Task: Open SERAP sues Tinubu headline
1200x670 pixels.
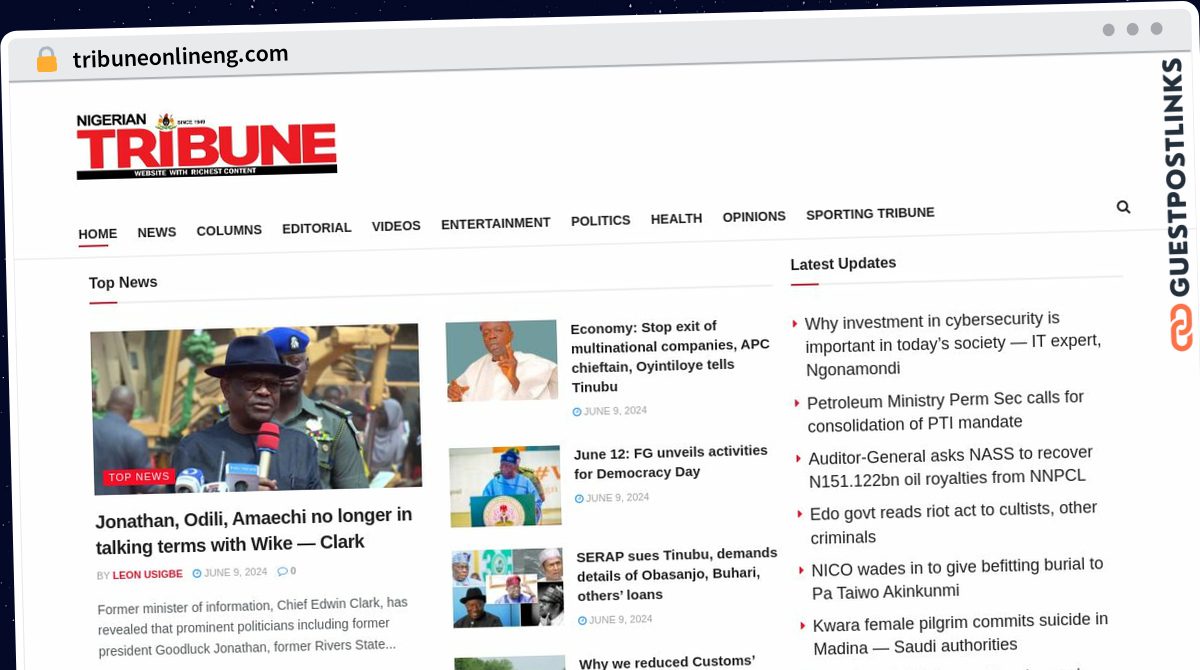Action: tap(677, 574)
